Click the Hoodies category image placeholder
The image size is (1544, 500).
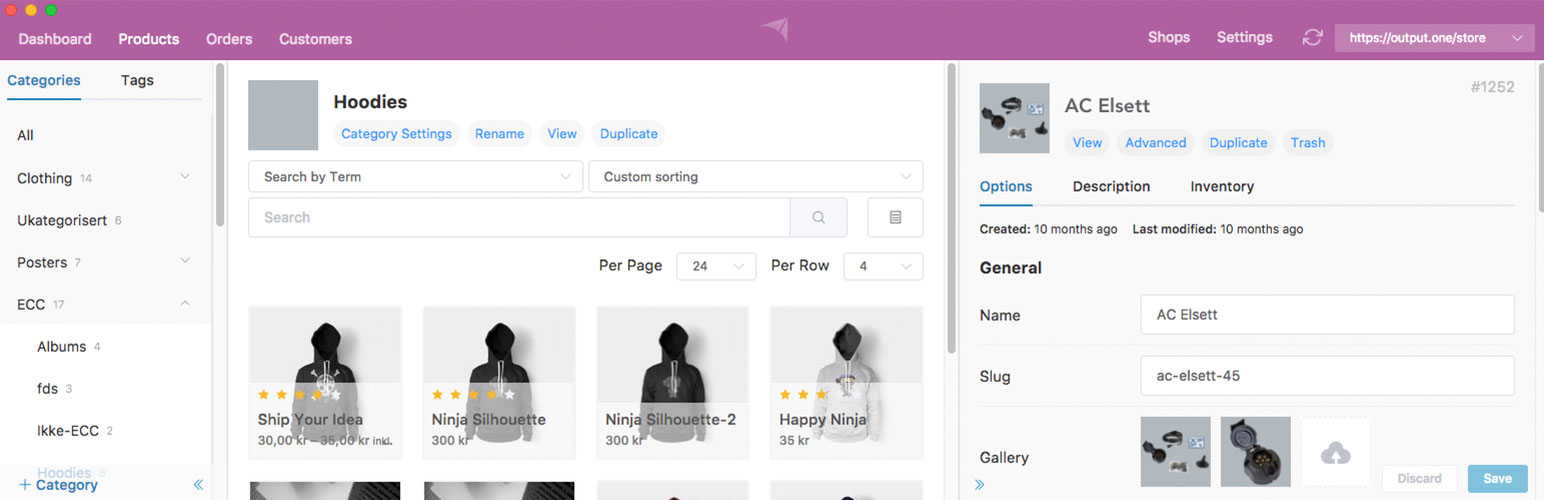point(283,115)
